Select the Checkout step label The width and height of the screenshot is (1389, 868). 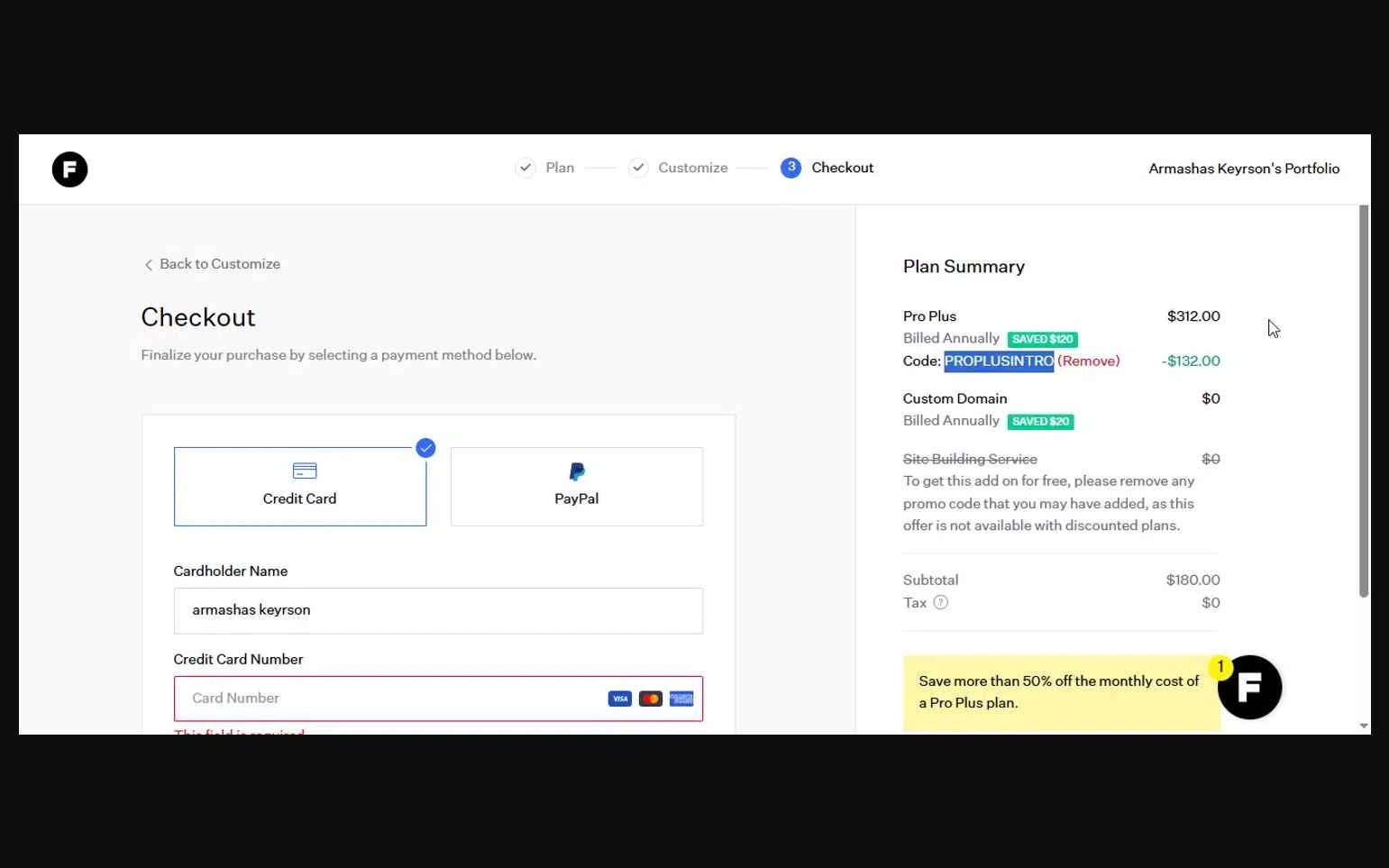click(843, 168)
